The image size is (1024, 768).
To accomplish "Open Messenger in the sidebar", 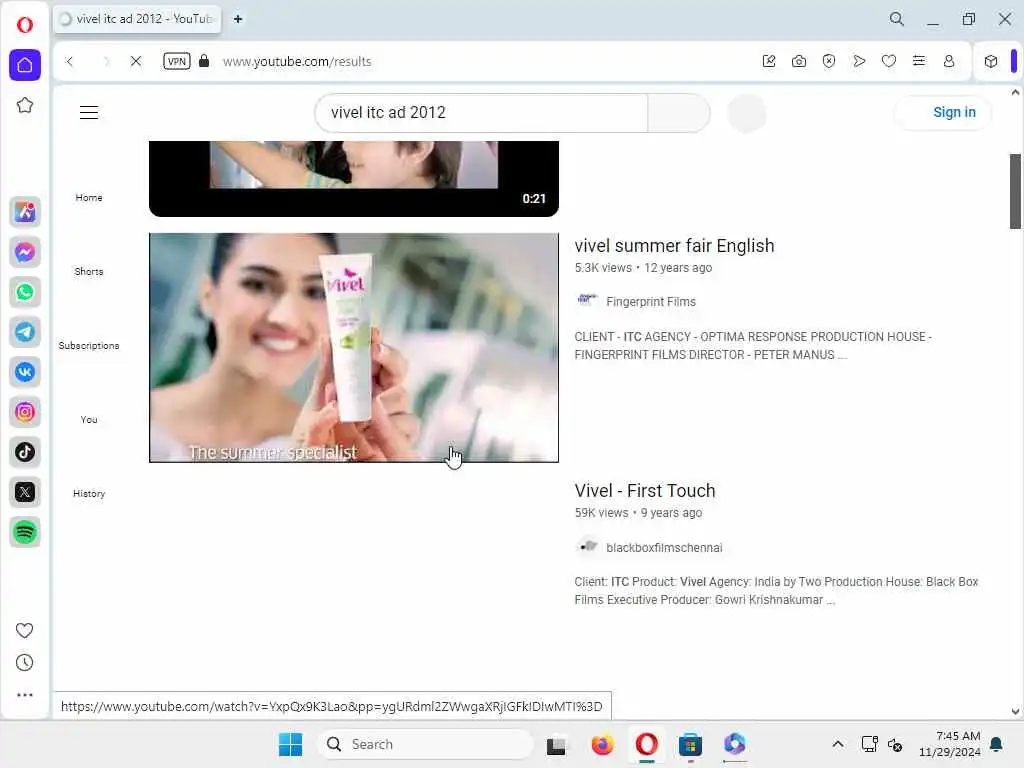I will tap(25, 252).
